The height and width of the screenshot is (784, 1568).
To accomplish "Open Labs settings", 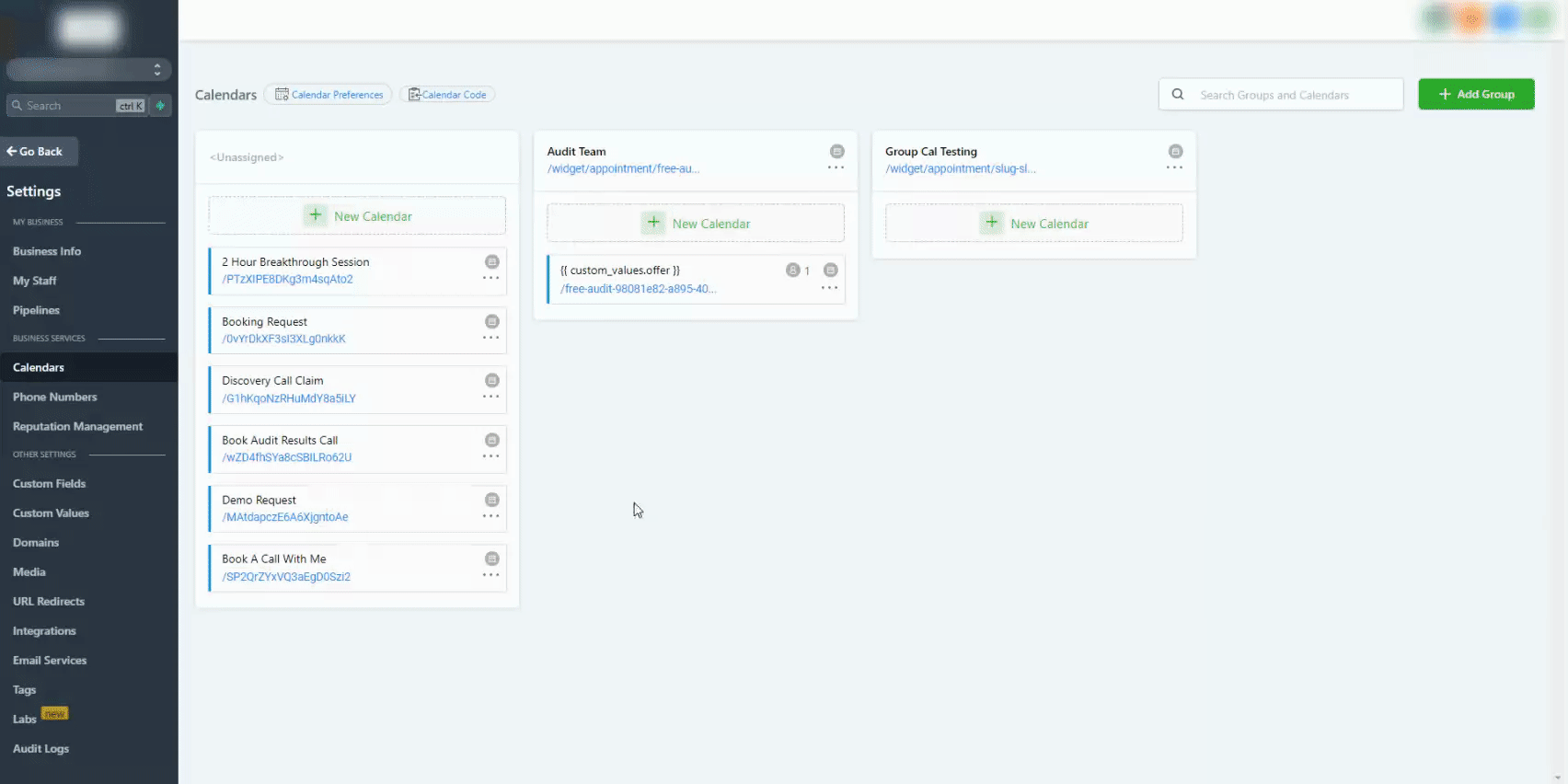I will point(25,719).
